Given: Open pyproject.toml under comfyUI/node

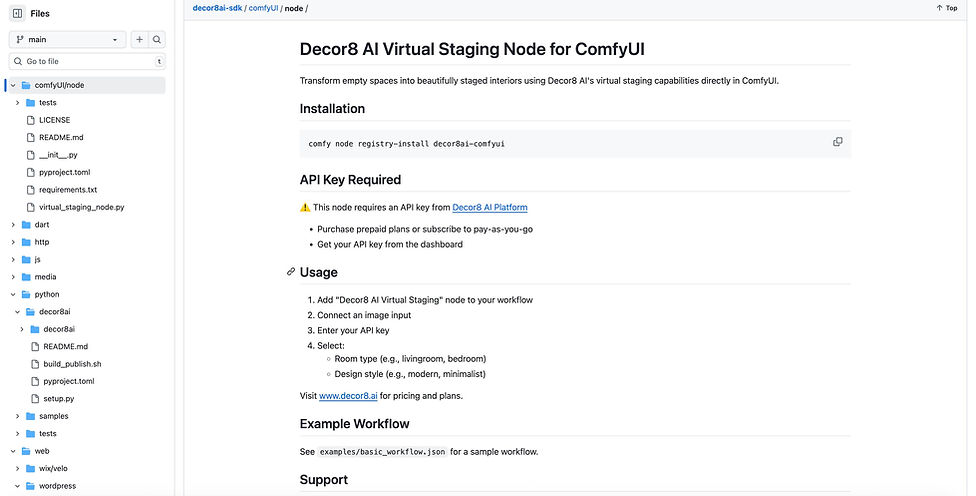Looking at the screenshot, I should pos(64,172).
